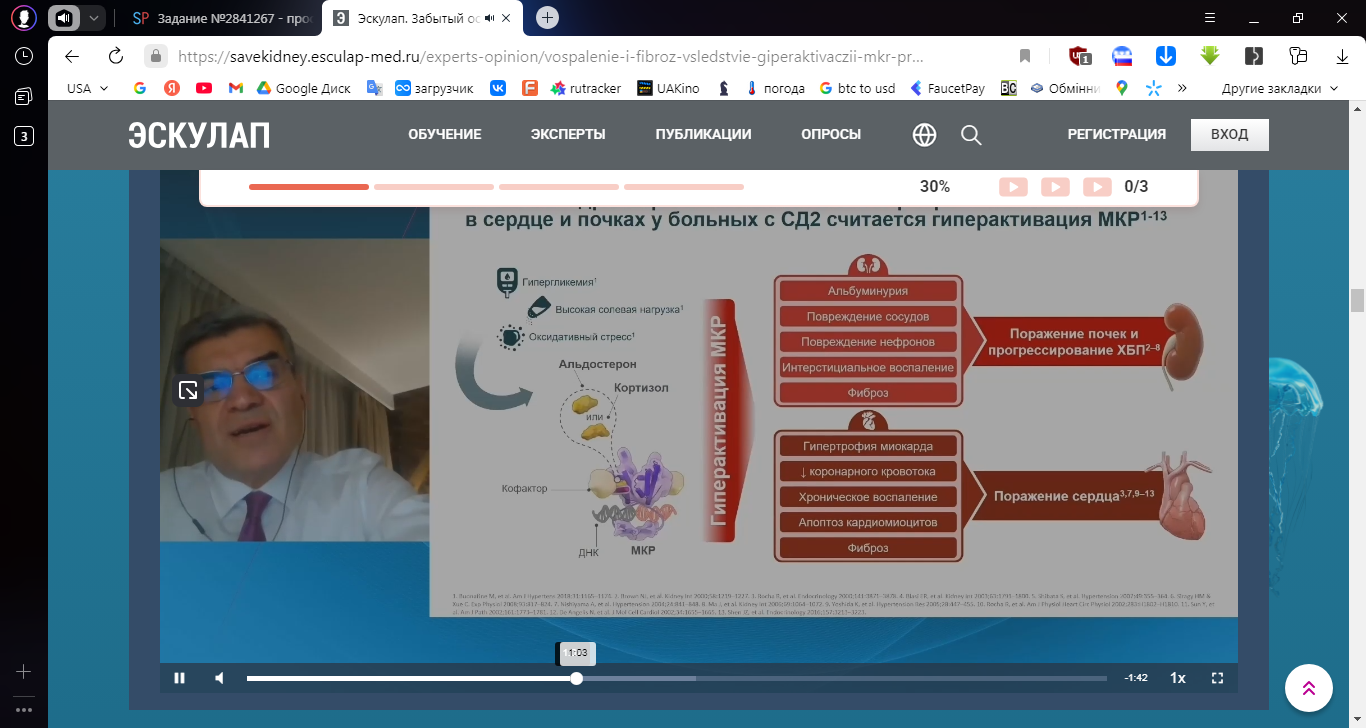Screen dimensions: 1366x728
Task: Open the Gmail bookmark icon
Action: [236, 88]
